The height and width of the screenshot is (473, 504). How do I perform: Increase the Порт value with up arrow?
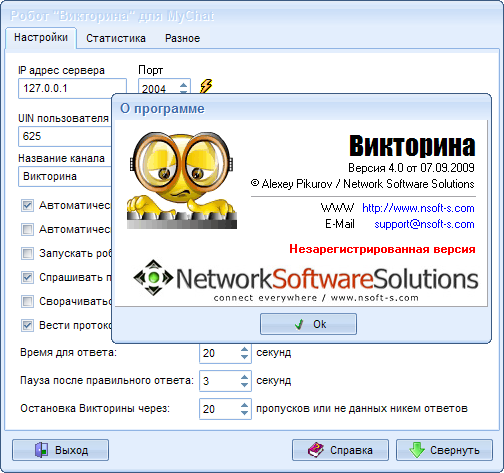click(183, 85)
